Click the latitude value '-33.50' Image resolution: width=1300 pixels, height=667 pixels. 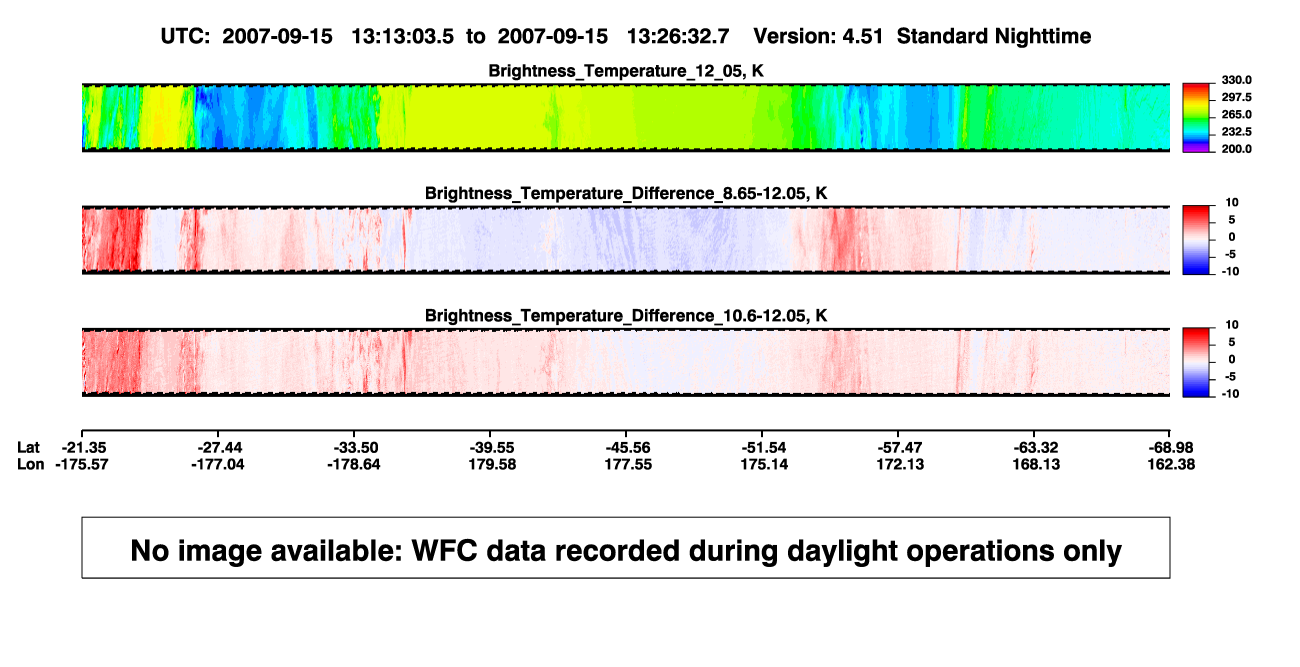coord(356,447)
